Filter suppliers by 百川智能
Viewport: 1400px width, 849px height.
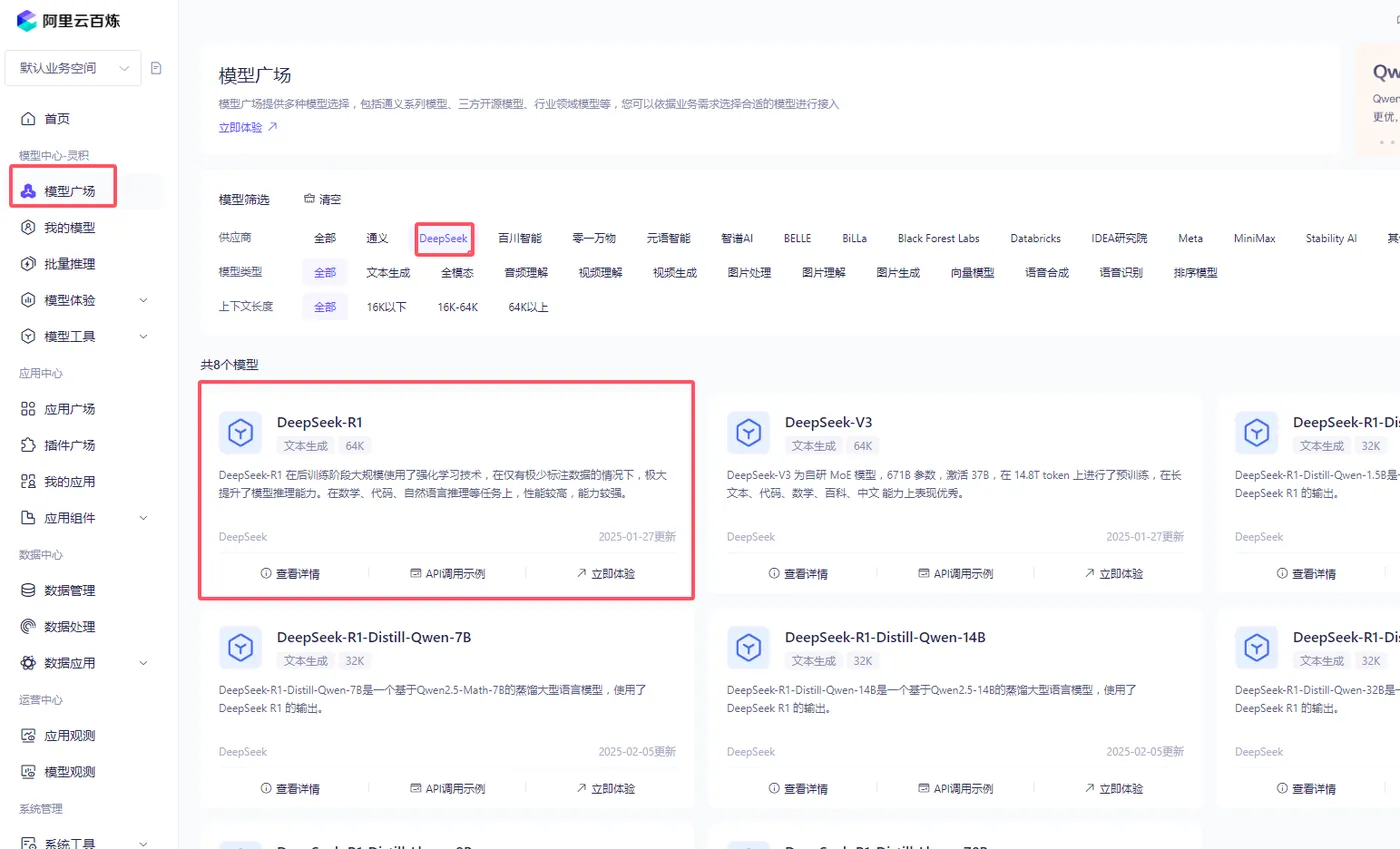pos(520,238)
